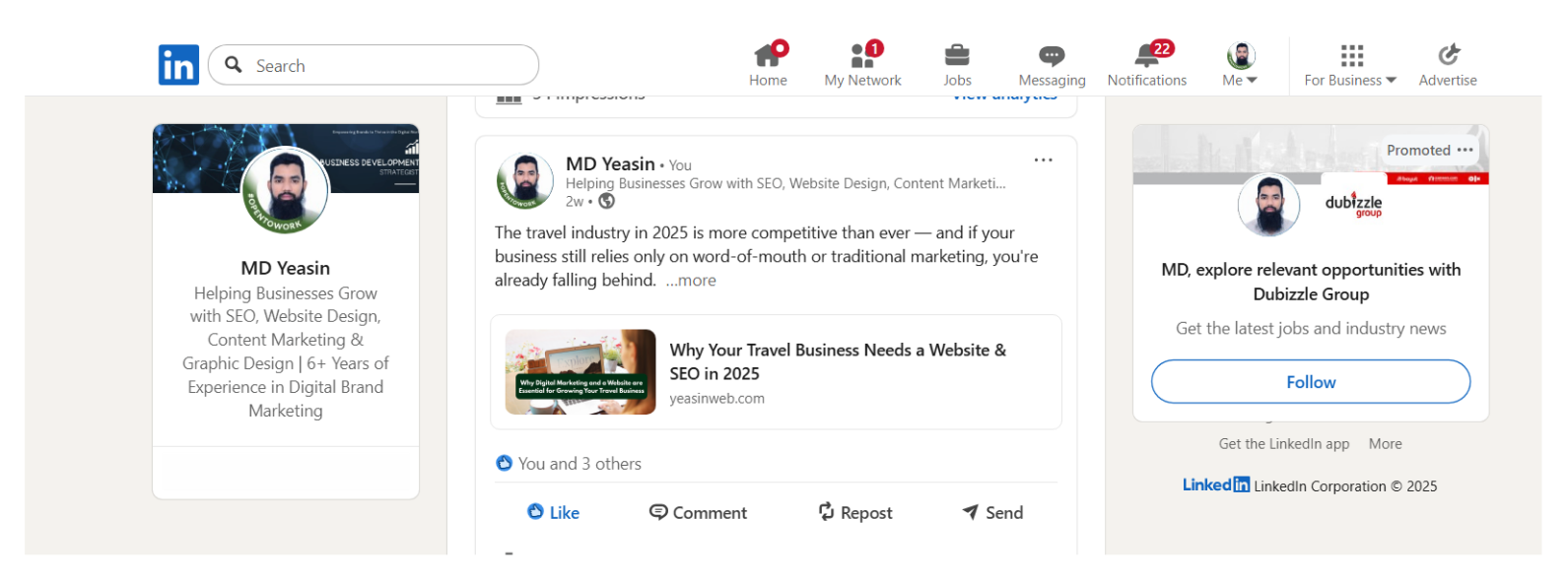The image size is (1568, 580).
Task: Click the search magnifier icon
Action: (x=234, y=65)
